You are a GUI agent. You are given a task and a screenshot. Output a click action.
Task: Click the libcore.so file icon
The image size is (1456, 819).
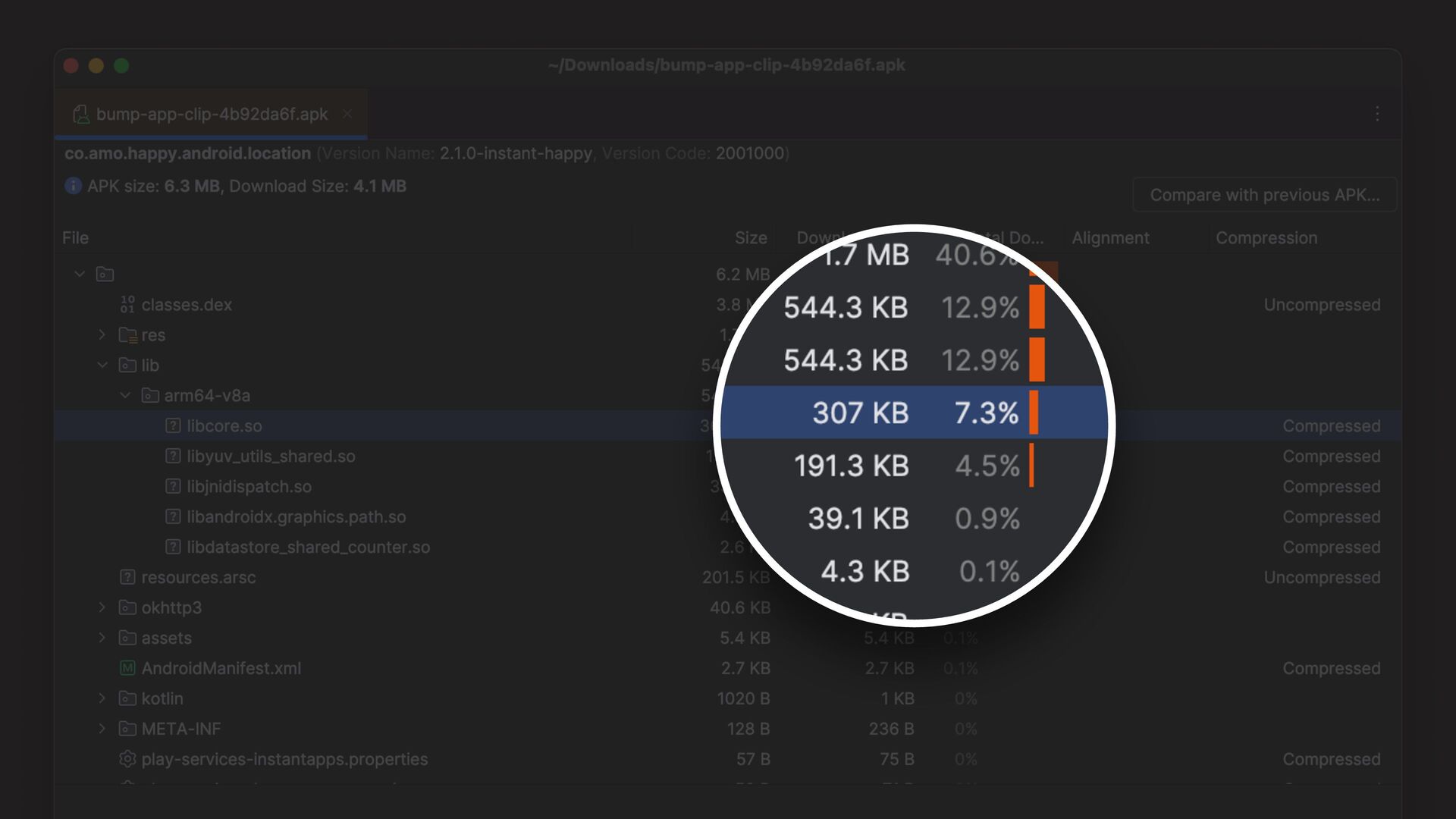coord(173,426)
